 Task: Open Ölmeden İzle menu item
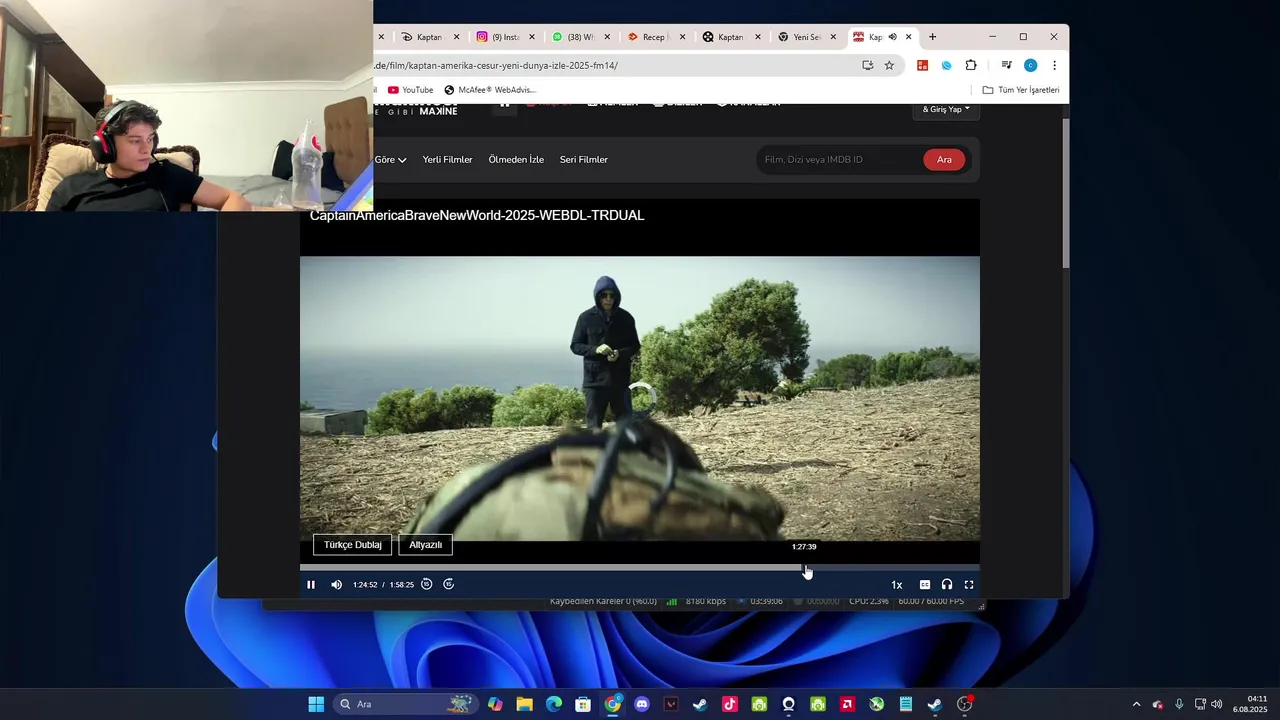pyautogui.click(x=516, y=160)
